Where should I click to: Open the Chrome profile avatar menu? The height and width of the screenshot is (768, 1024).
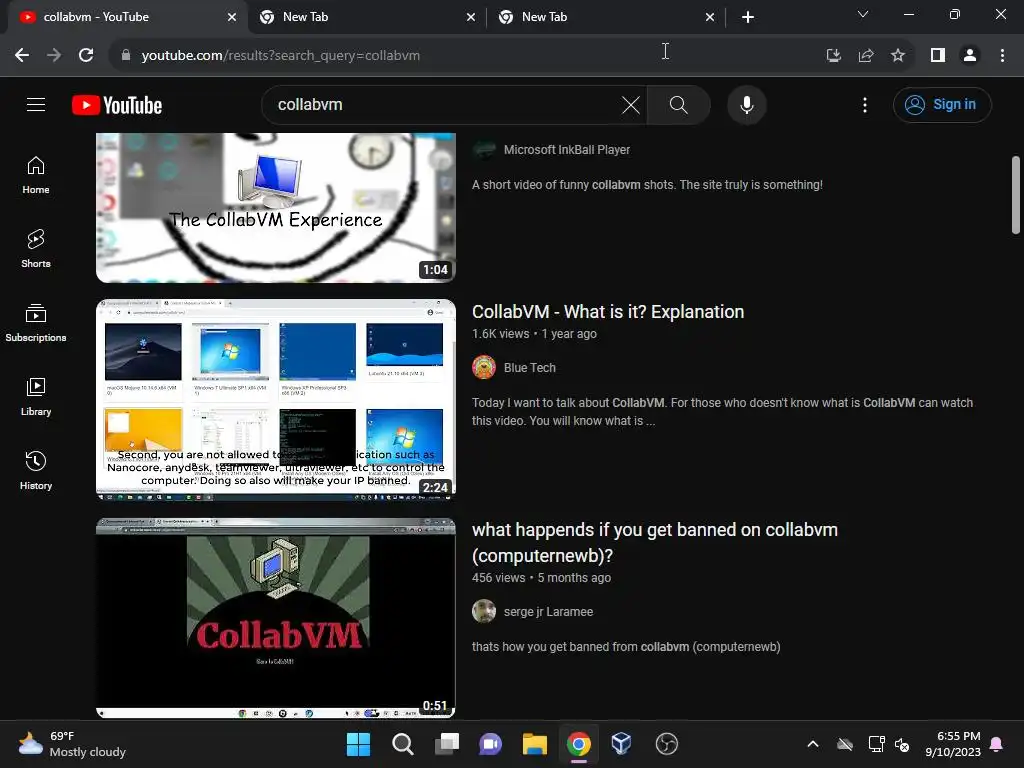pos(970,55)
